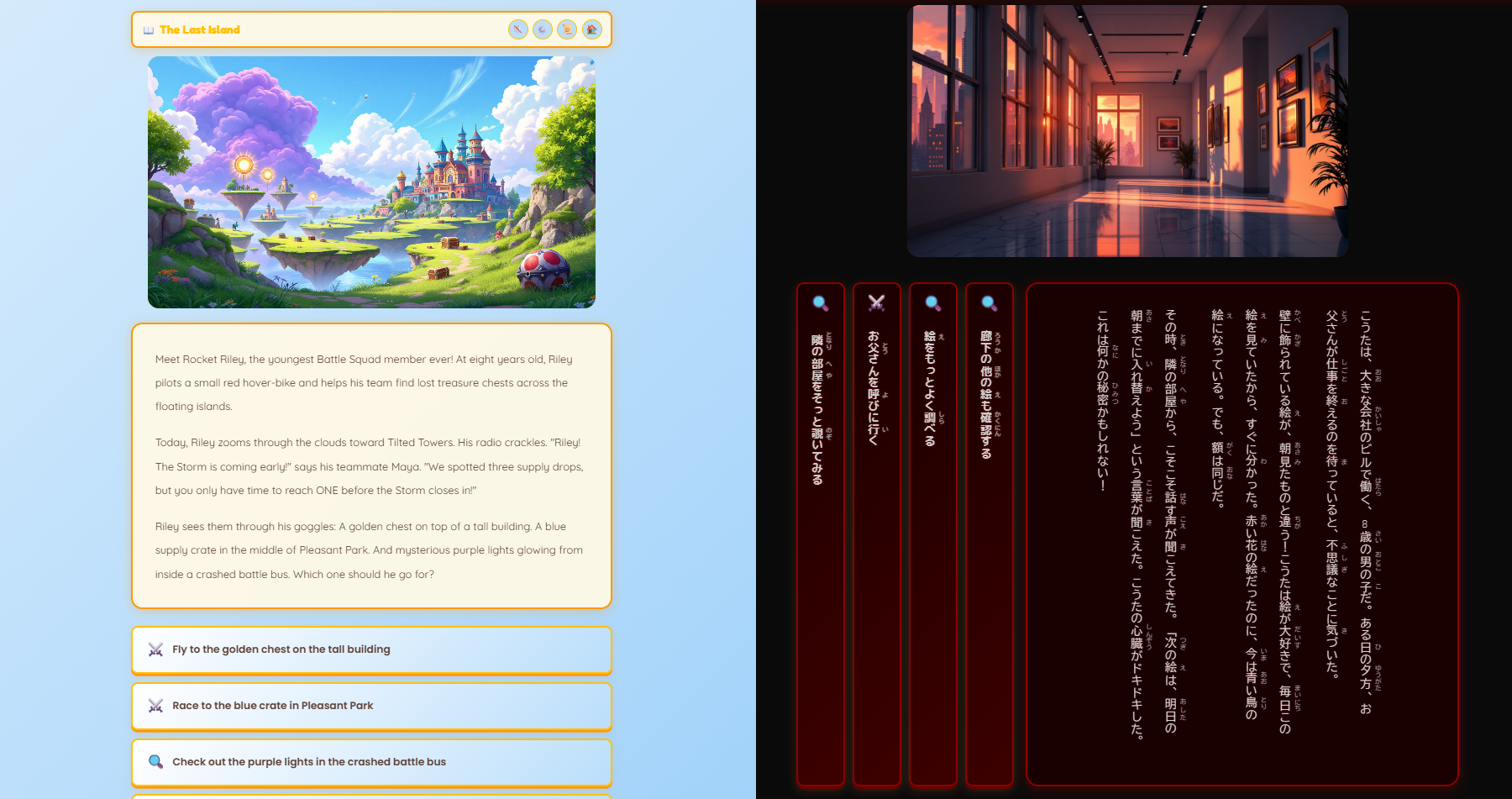
Task: Click the sunset gallery hallway image
Action: (x=1128, y=130)
